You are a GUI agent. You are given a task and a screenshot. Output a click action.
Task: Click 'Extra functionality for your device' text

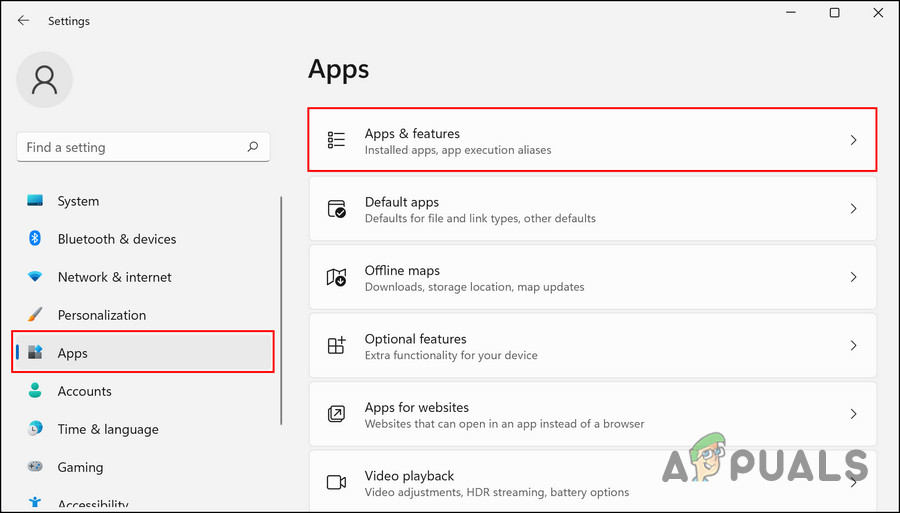point(451,355)
